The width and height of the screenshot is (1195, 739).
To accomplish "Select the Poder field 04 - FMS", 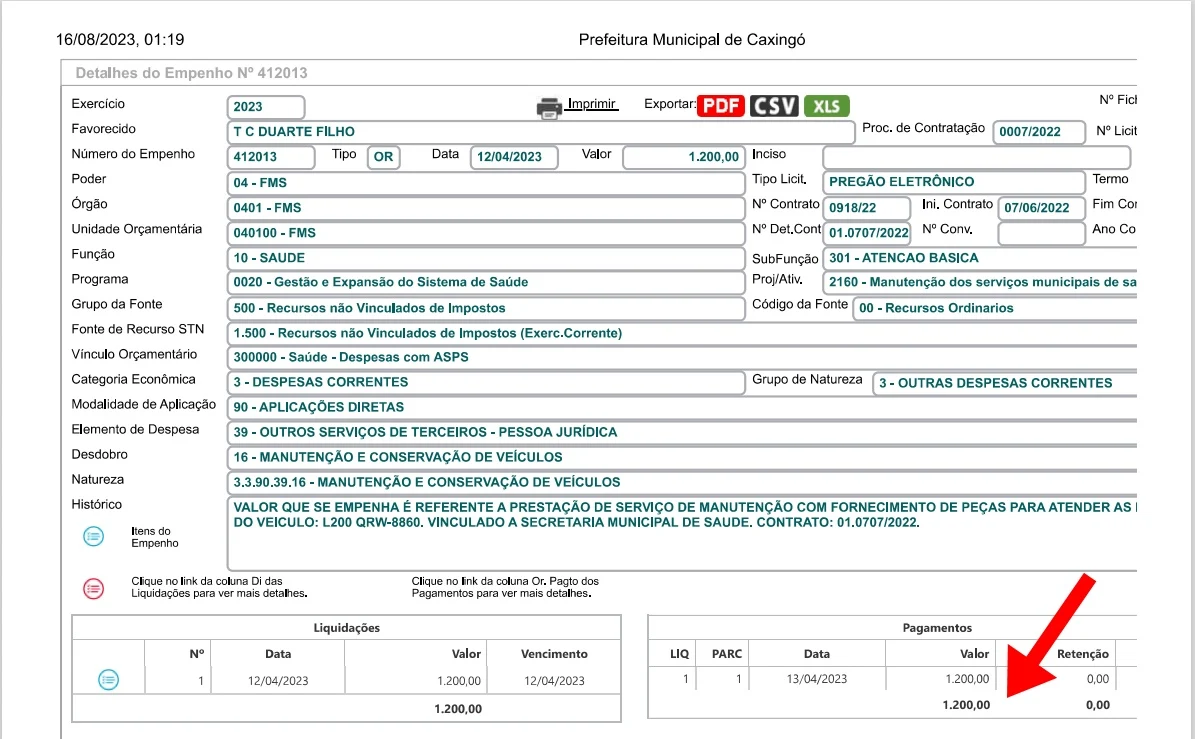I will click(x=485, y=183).
